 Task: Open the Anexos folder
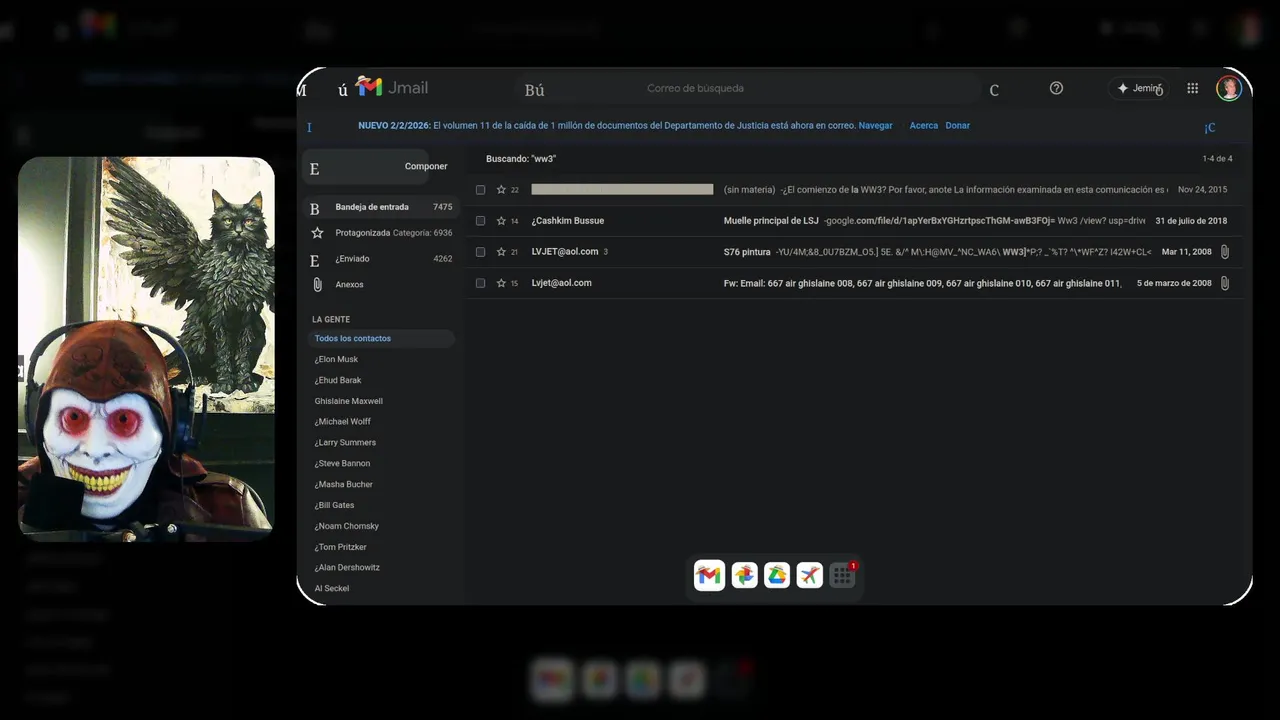tap(380, 285)
